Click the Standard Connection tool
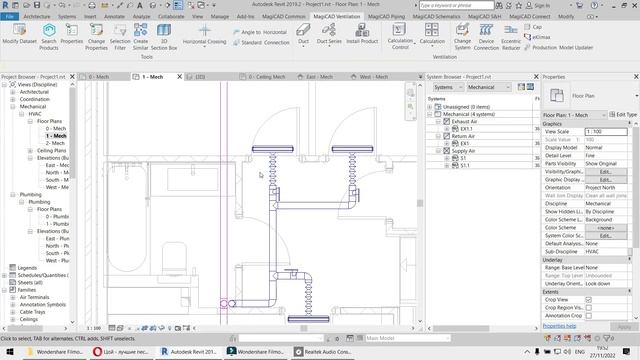The image size is (640, 360). pos(261,42)
